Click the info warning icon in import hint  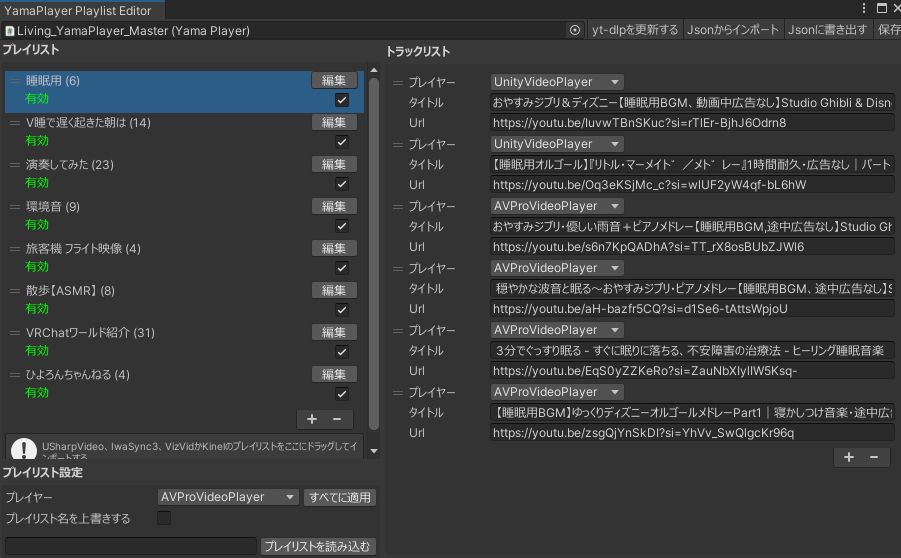pyautogui.click(x=24, y=448)
